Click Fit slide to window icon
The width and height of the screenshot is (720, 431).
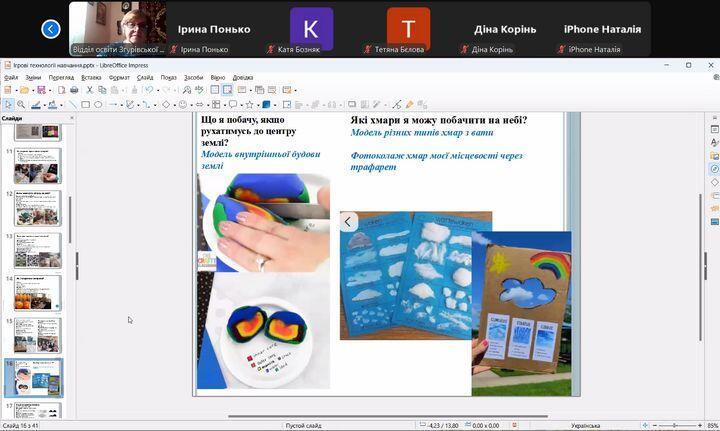645,425
